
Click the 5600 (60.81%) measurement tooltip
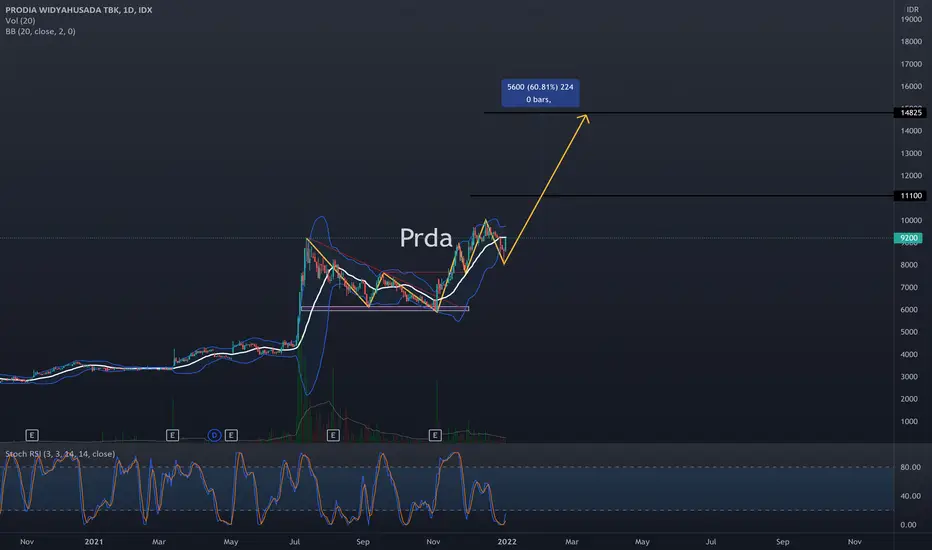coord(540,93)
